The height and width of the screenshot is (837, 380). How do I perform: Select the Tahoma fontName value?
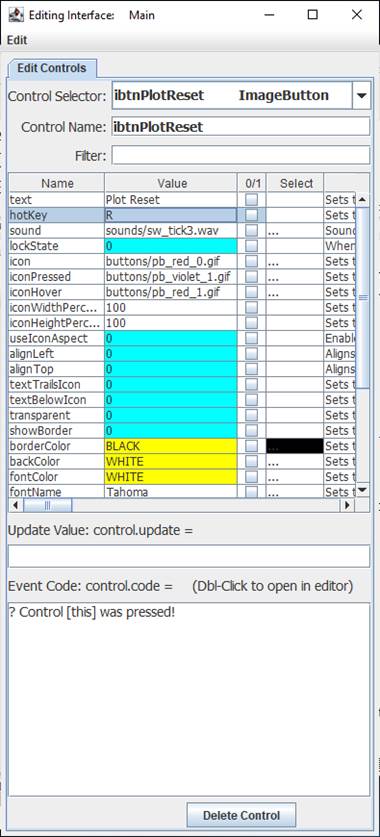coord(171,492)
